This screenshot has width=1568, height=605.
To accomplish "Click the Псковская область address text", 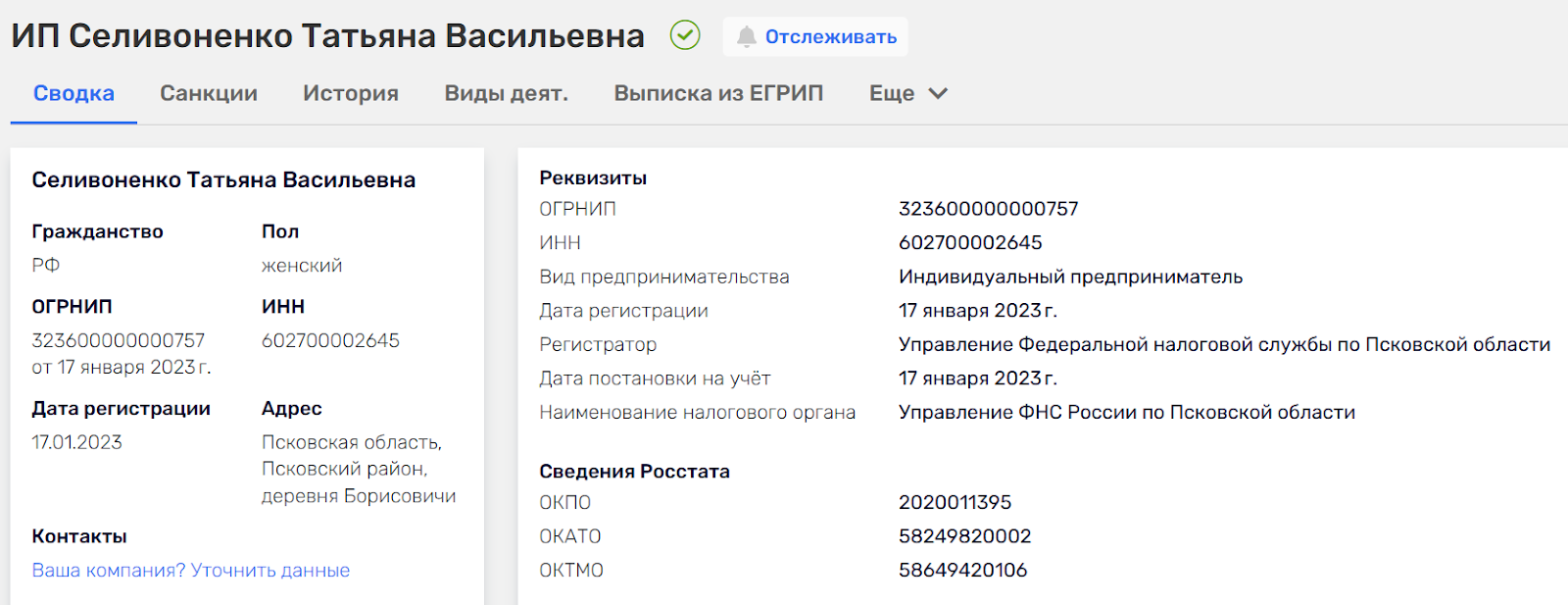I will 351,443.
